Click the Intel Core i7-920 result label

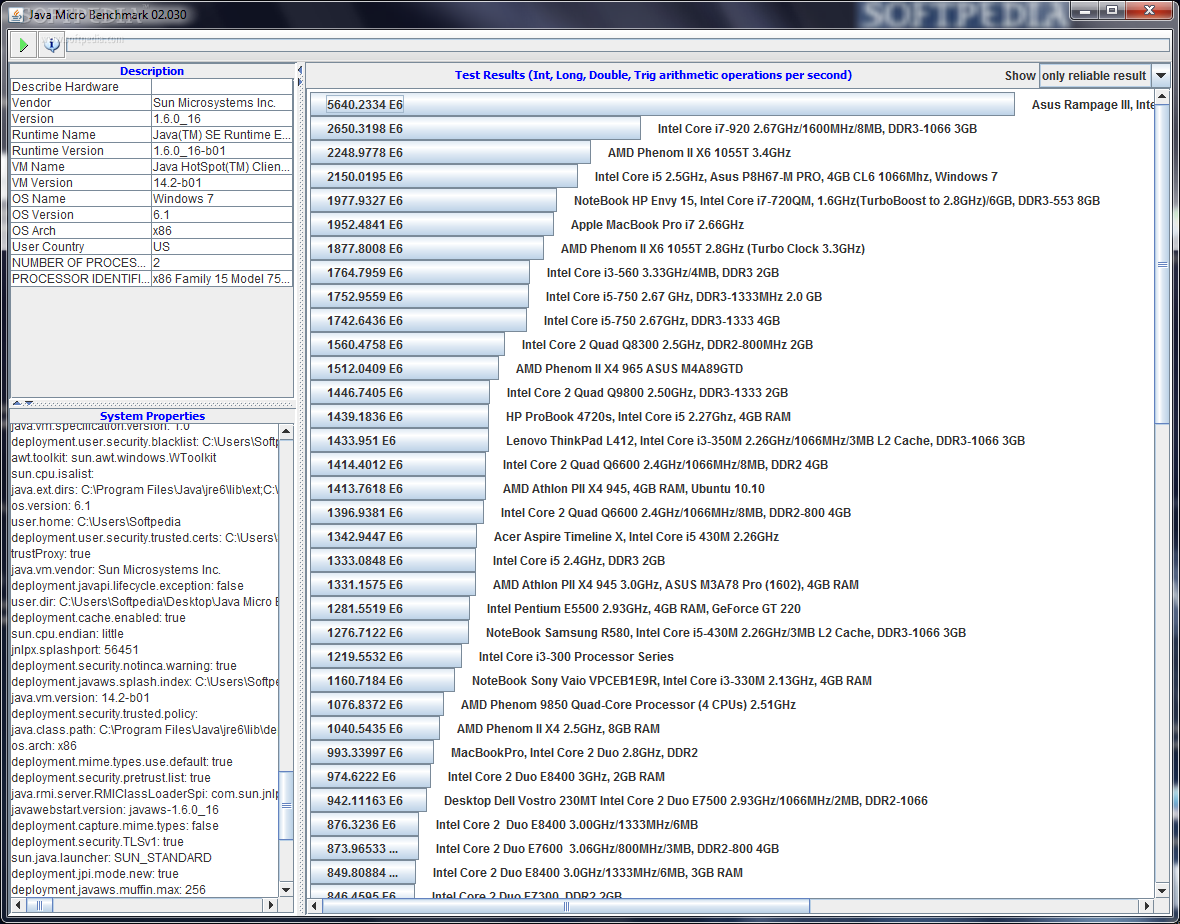tap(817, 129)
